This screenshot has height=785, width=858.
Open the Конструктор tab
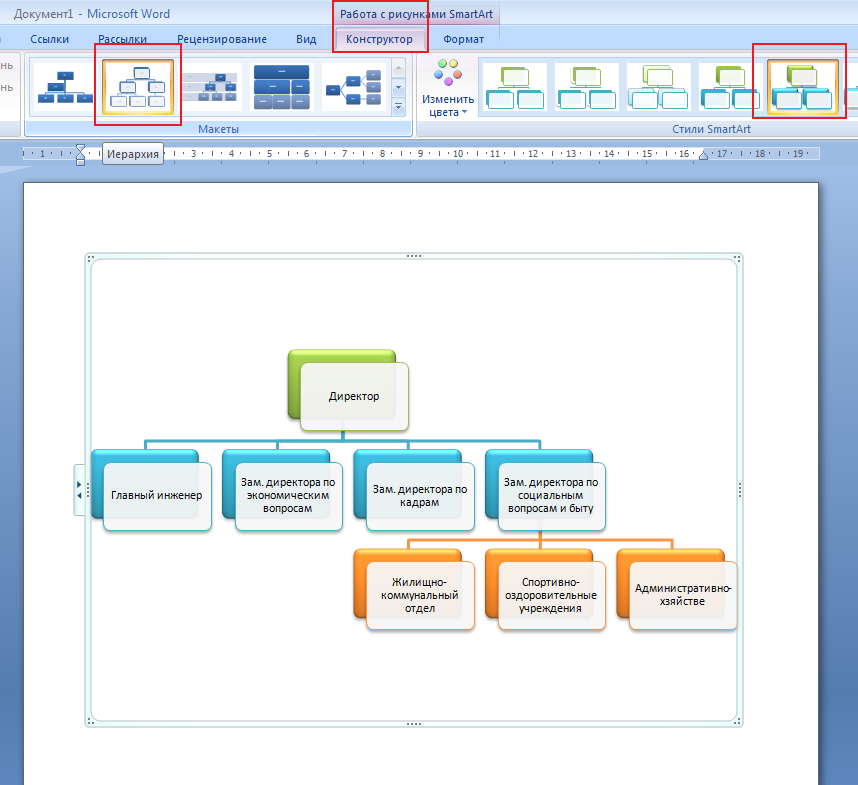(379, 39)
